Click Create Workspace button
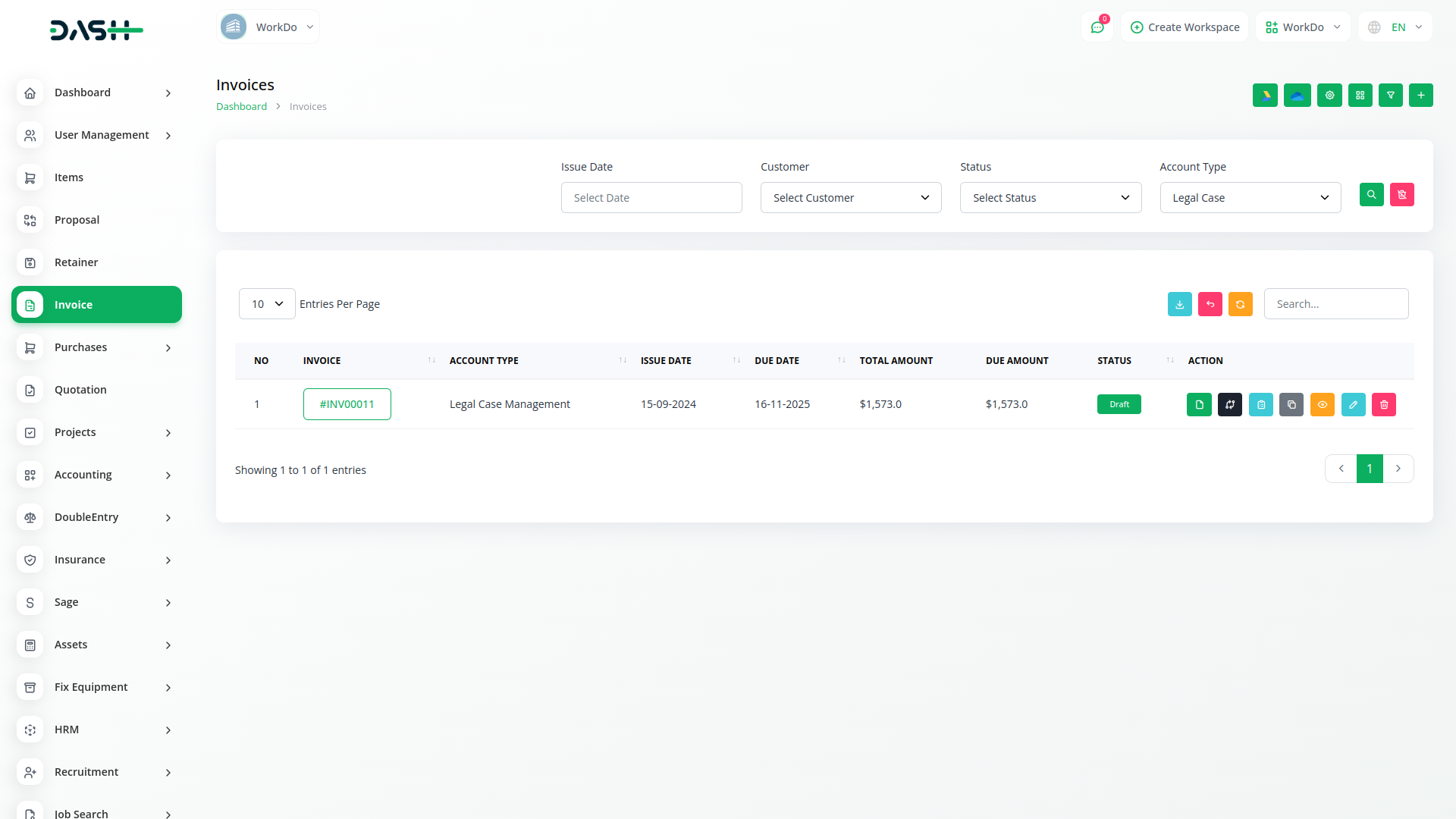This screenshot has width=1456, height=819. 1184,27
